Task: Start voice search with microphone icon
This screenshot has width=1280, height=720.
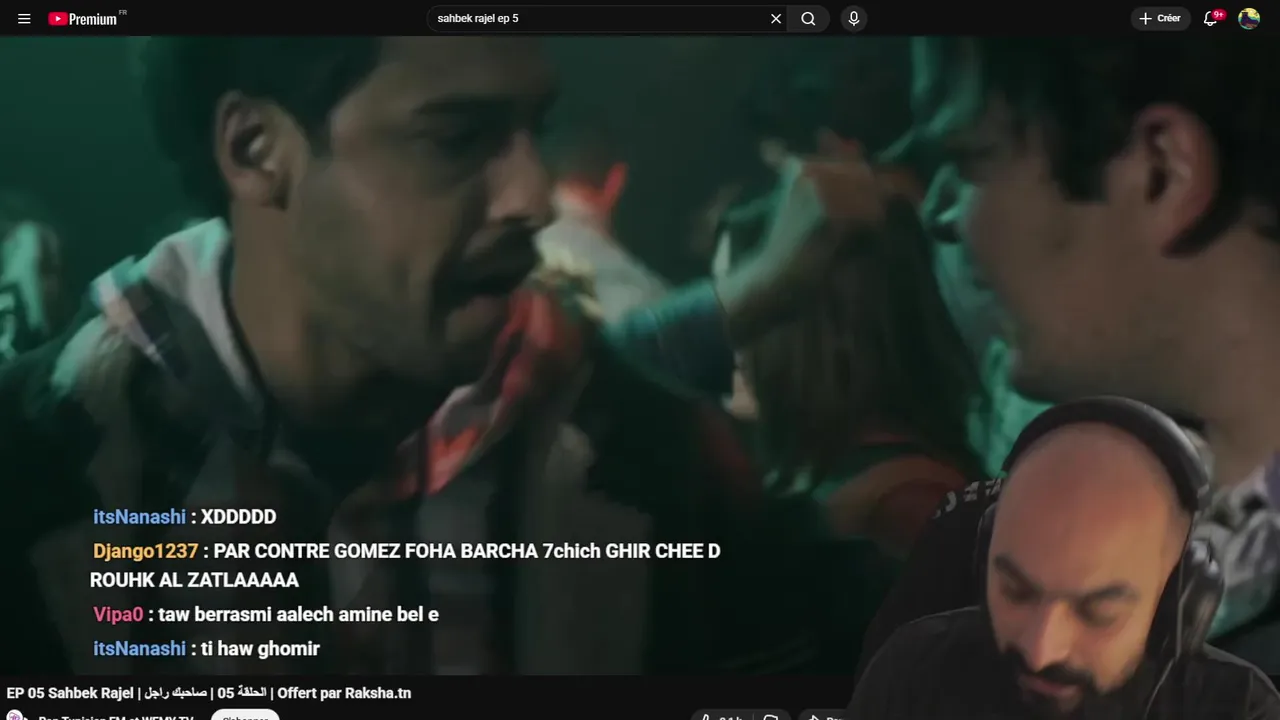Action: [853, 18]
